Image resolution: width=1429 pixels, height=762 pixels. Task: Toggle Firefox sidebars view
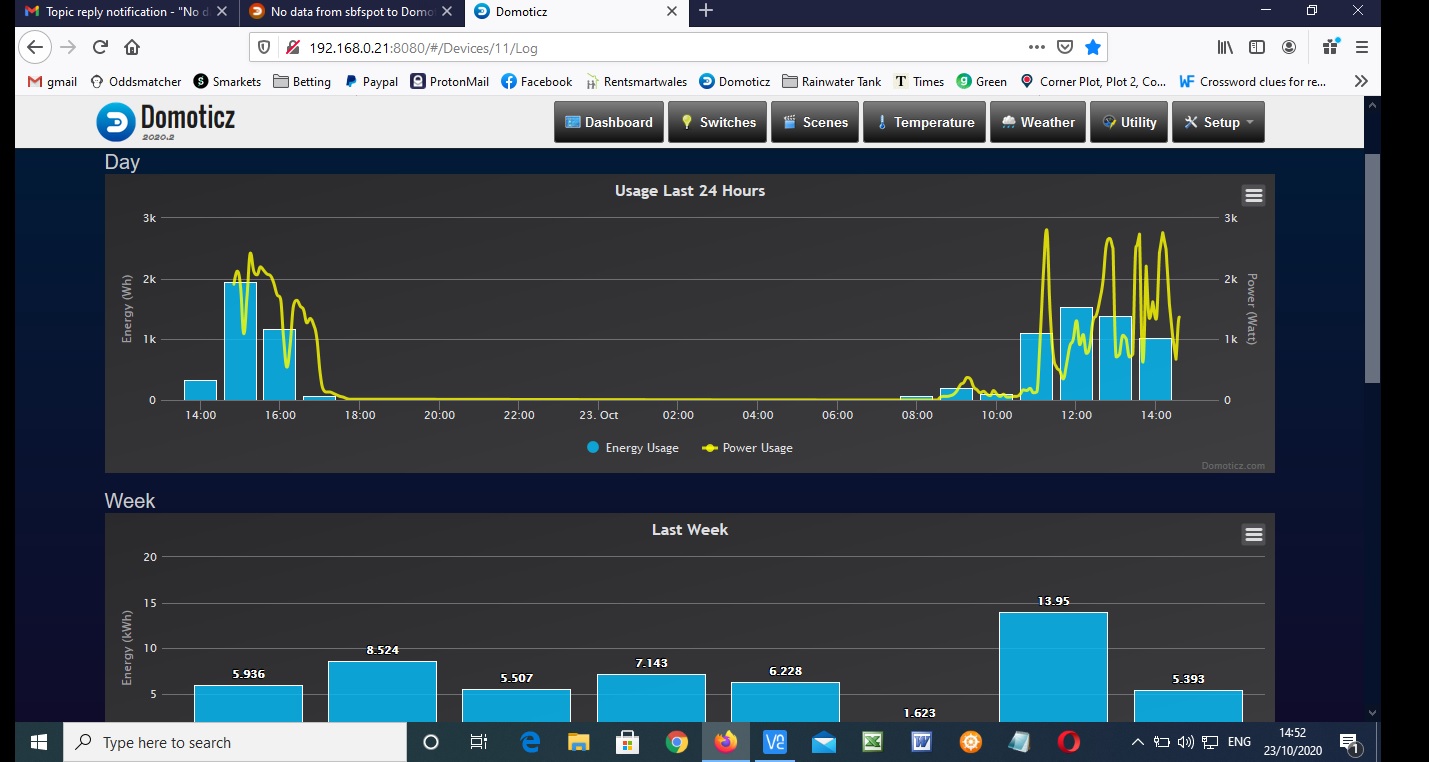1257,47
